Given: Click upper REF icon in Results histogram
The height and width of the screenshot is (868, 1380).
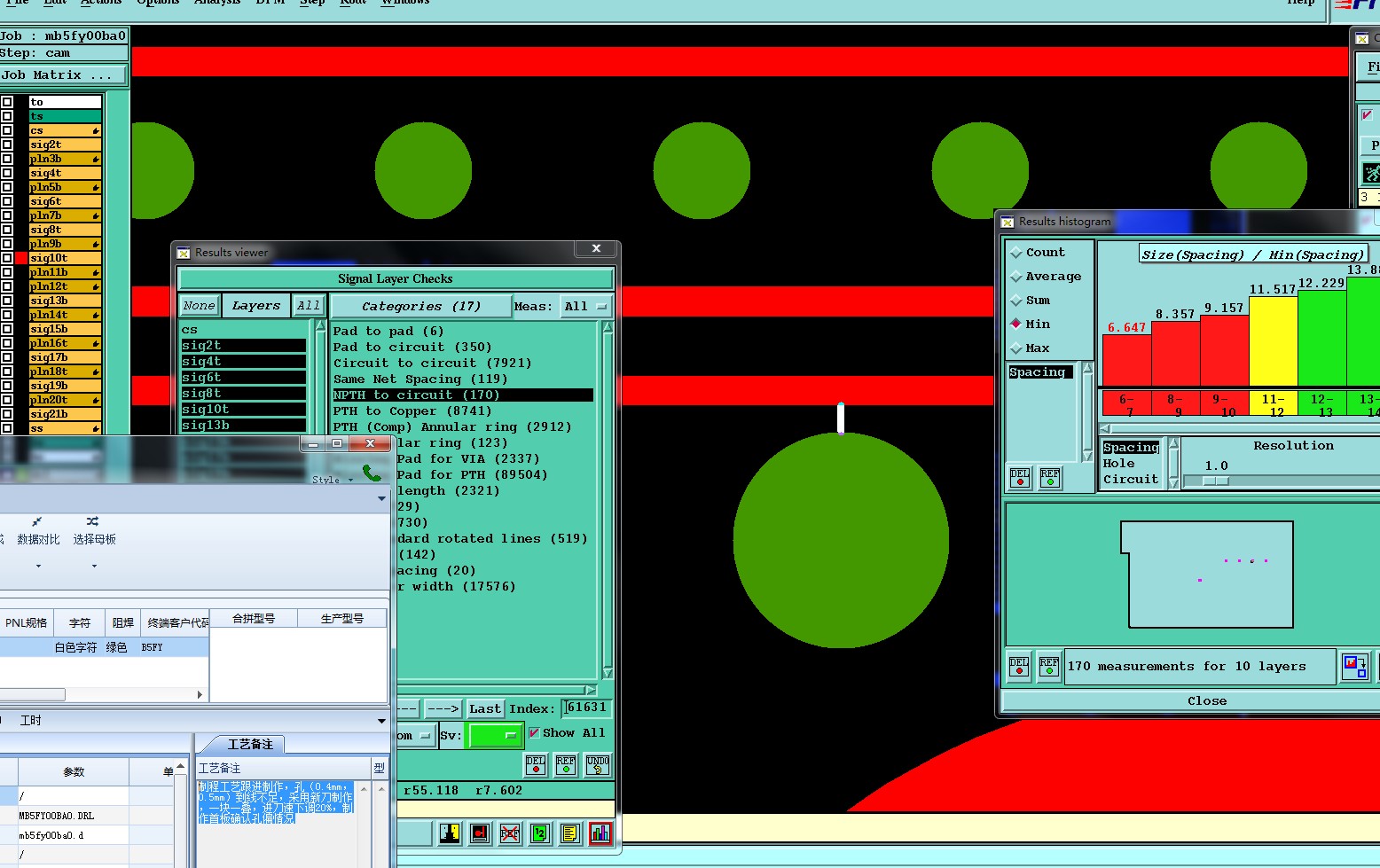Looking at the screenshot, I should [1050, 479].
